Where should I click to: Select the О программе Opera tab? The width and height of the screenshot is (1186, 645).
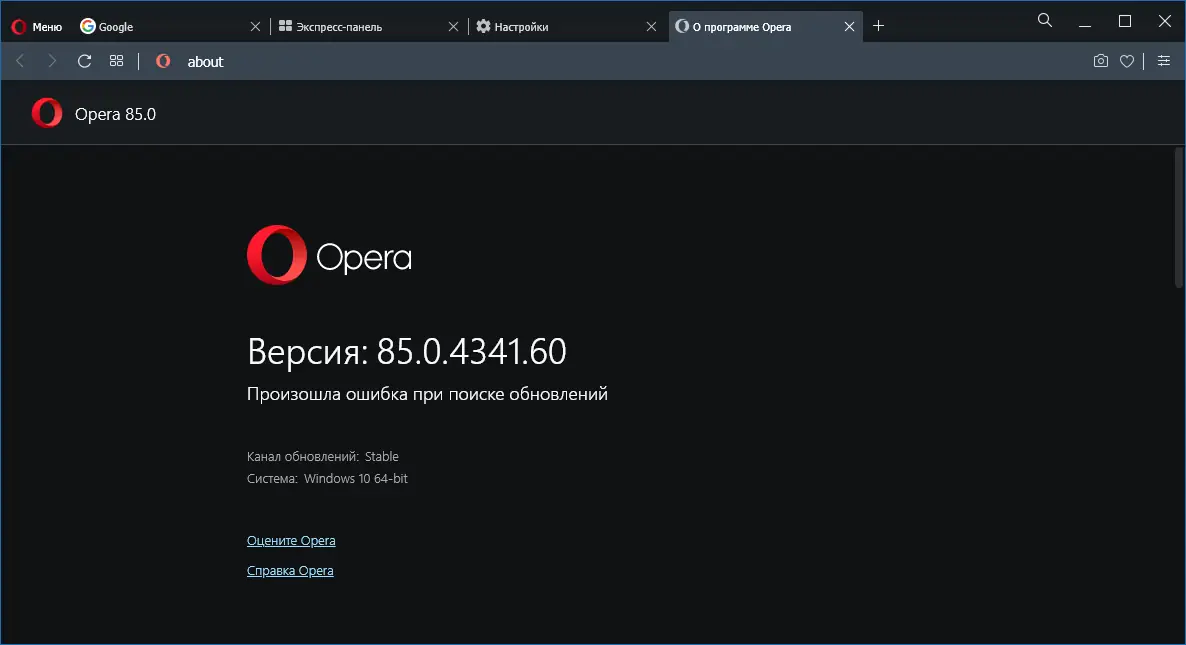(x=765, y=26)
